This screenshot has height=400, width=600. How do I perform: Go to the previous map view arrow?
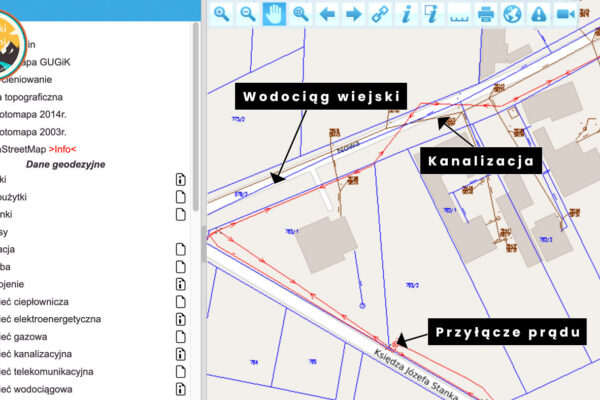(326, 13)
